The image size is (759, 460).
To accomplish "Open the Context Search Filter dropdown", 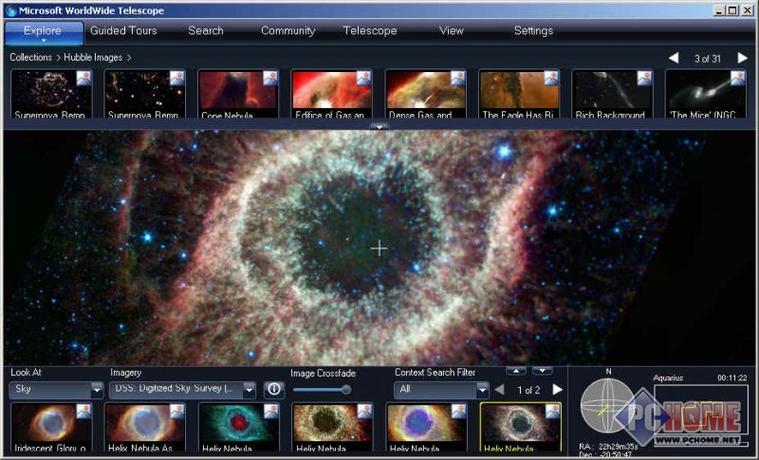I will 441,389.
